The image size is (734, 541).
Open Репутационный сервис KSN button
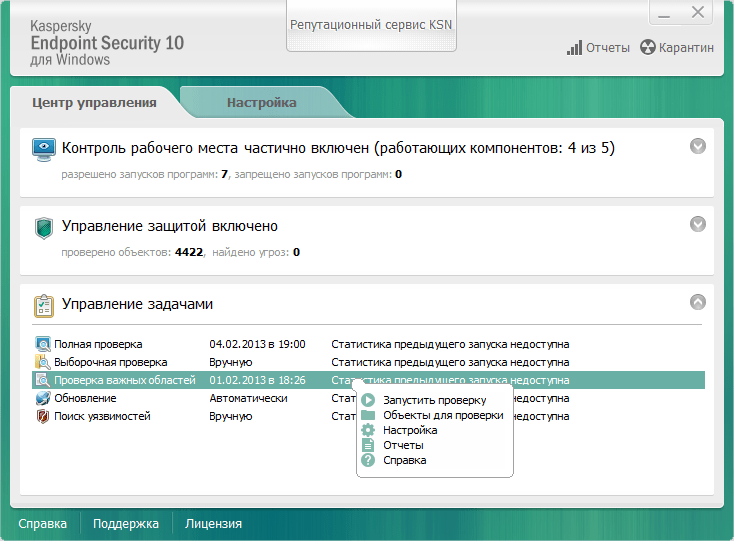(x=371, y=25)
